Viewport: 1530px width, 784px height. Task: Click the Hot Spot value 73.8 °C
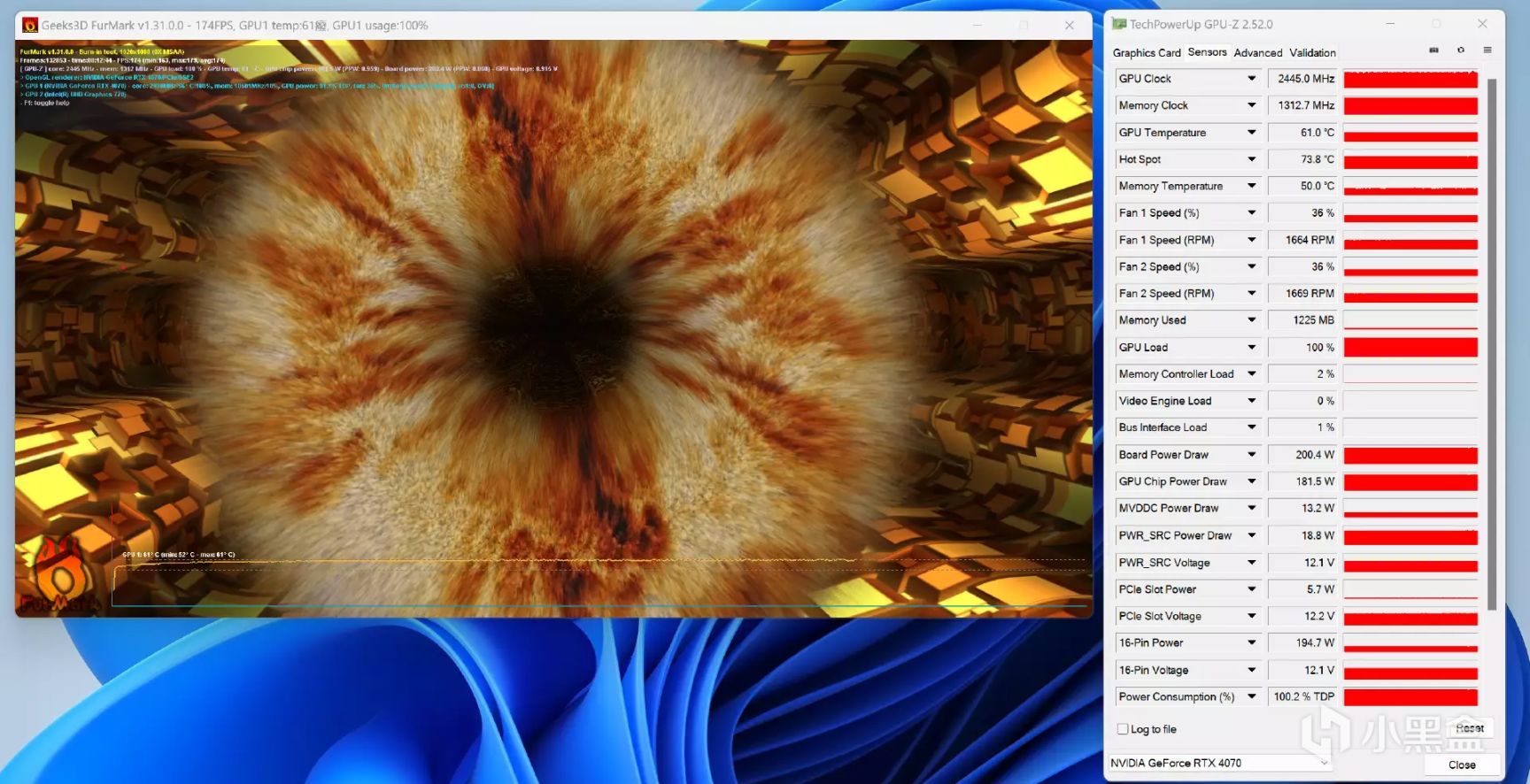pyautogui.click(x=1302, y=159)
